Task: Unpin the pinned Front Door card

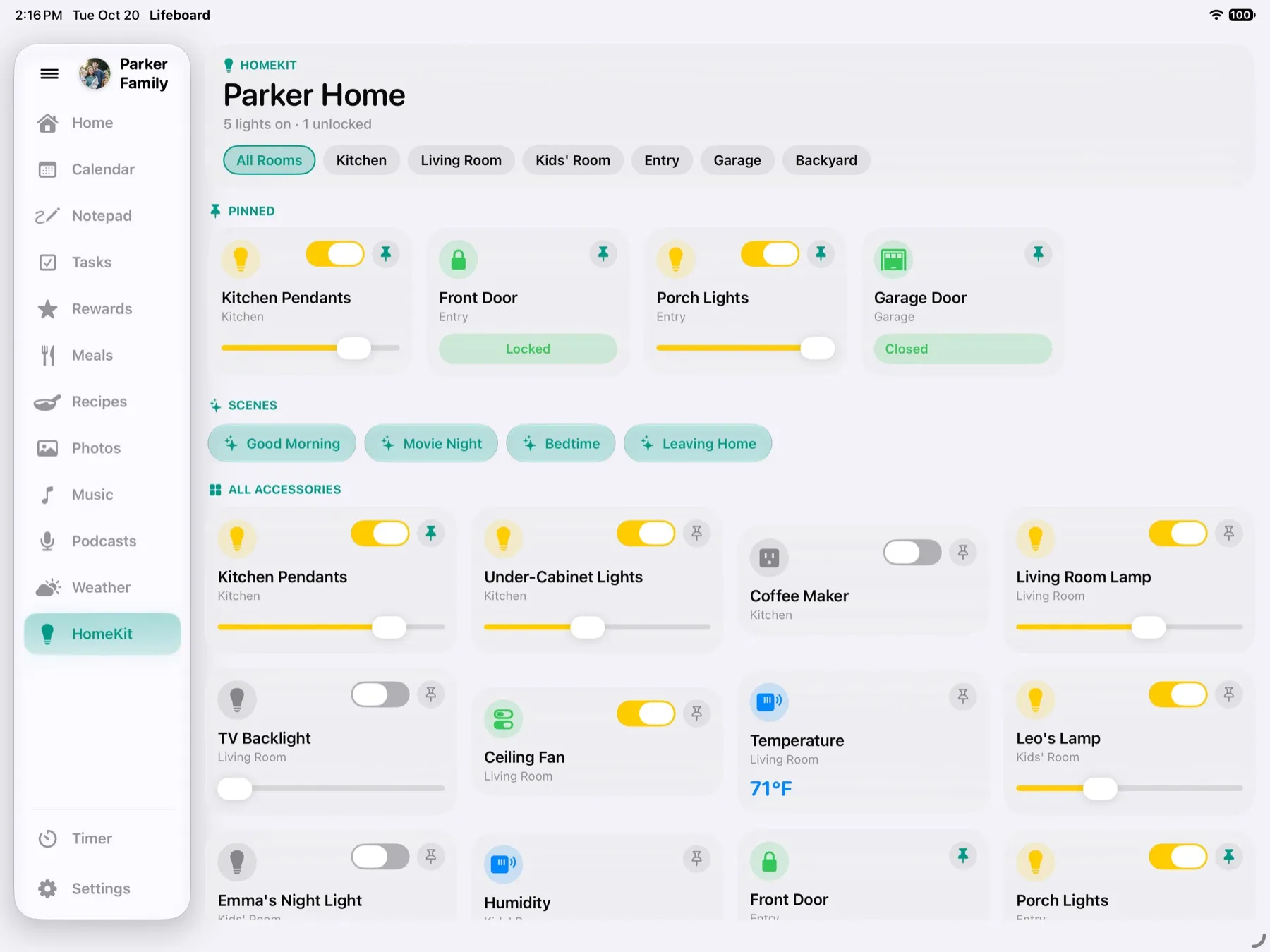Action: coord(603,254)
